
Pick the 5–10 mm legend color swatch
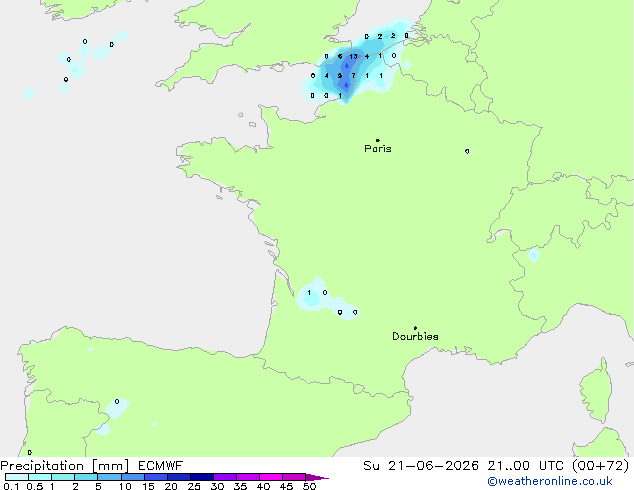click(109, 477)
